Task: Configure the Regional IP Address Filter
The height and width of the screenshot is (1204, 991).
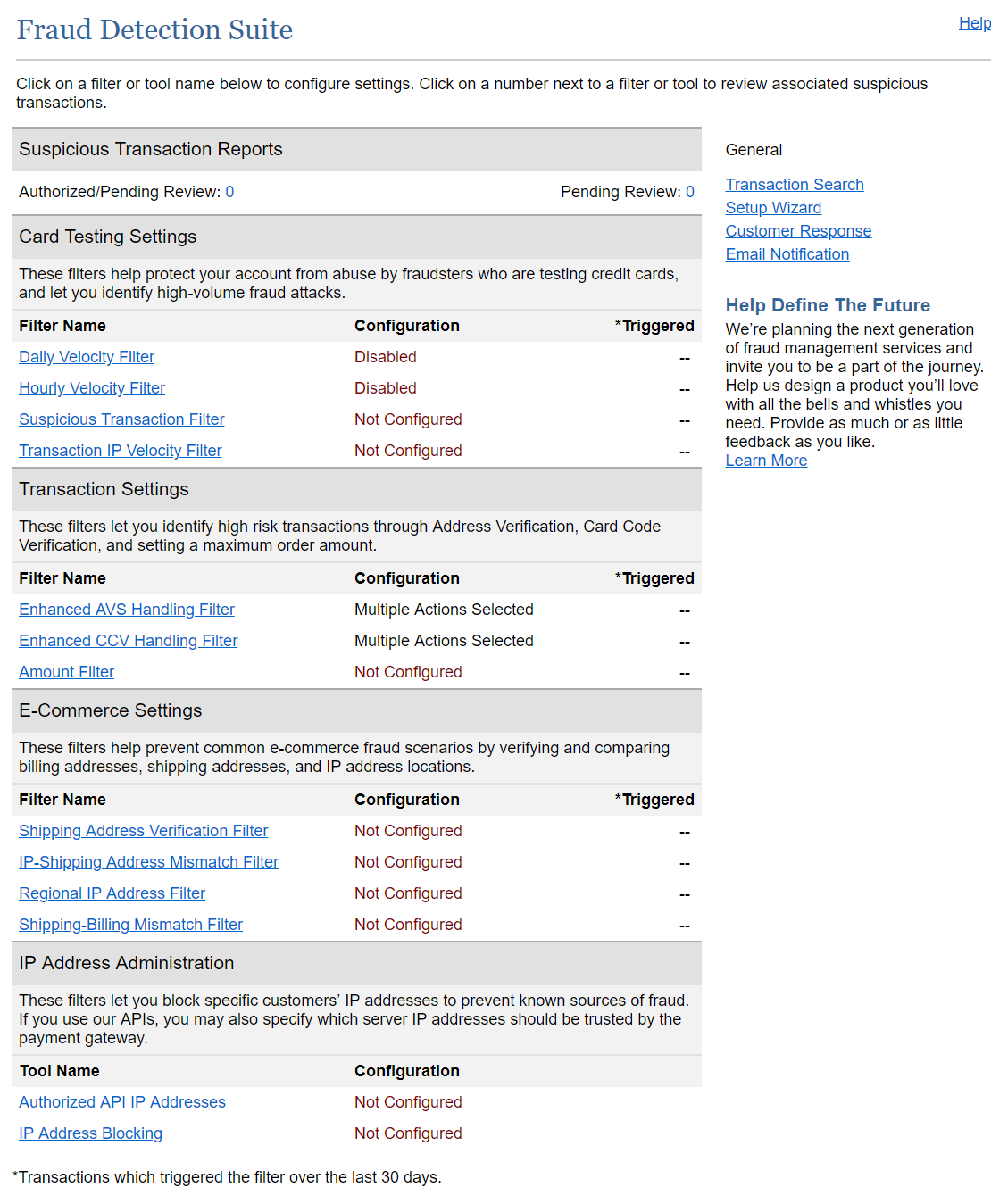Action: coord(112,893)
